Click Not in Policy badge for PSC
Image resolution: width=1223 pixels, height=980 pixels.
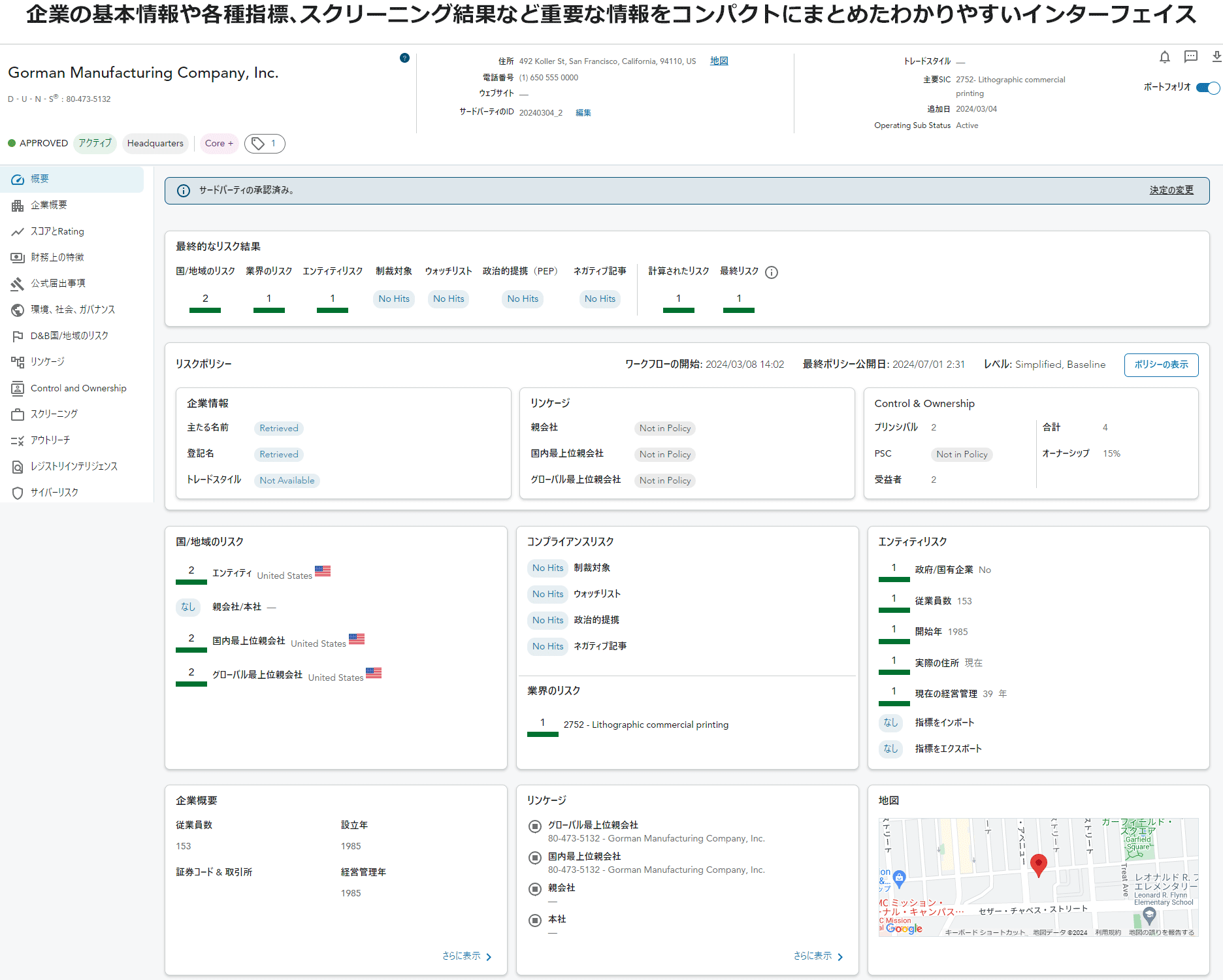pyautogui.click(x=962, y=455)
